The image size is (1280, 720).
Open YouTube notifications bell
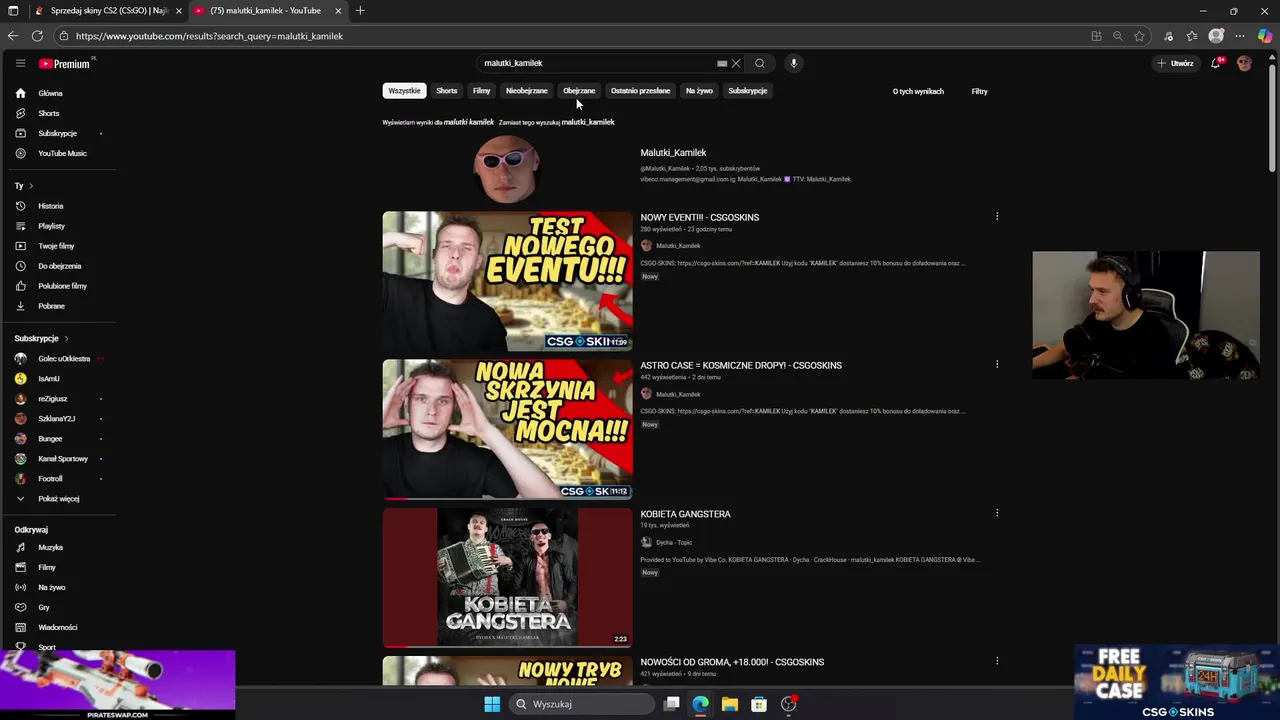pyautogui.click(x=1216, y=63)
